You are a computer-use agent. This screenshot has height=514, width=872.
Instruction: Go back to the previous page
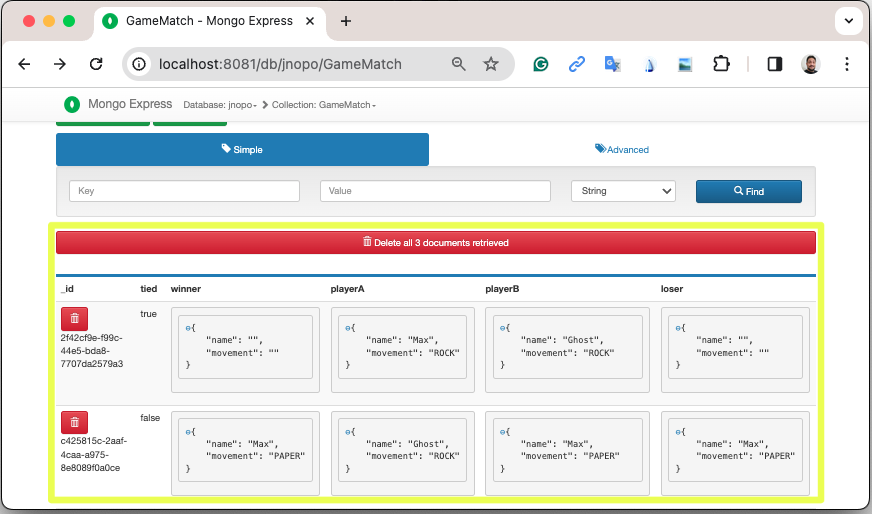click(x=24, y=64)
